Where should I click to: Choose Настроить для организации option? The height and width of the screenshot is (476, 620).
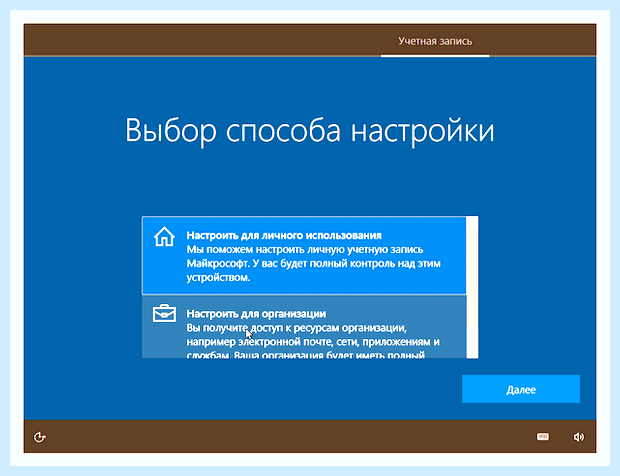pyautogui.click(x=304, y=327)
